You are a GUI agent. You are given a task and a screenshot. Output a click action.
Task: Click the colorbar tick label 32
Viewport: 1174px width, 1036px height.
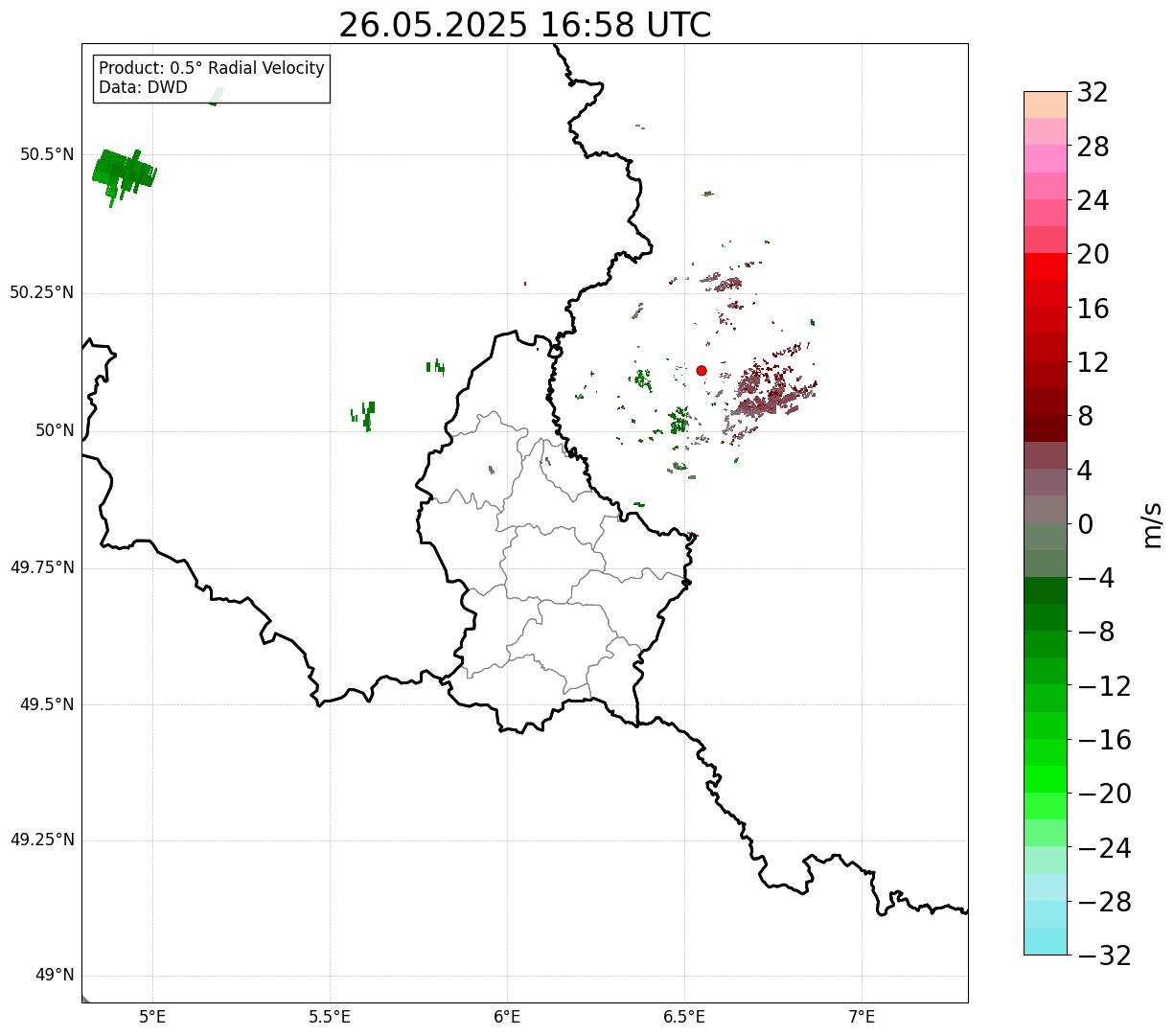1093,93
